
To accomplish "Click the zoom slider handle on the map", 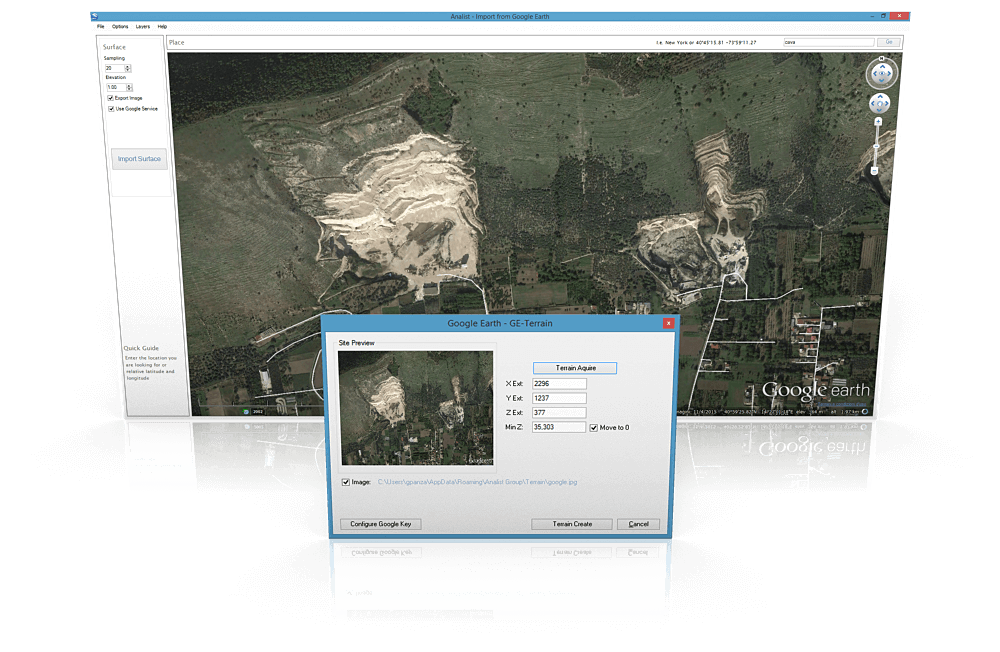I will coord(876,146).
